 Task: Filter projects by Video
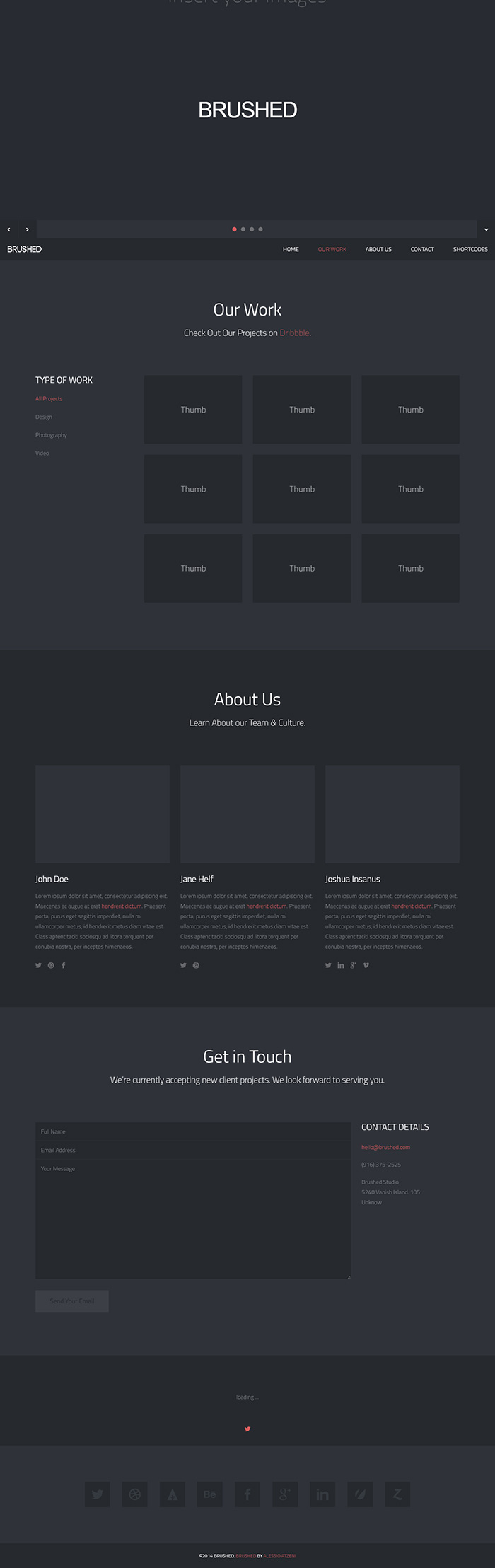click(x=42, y=453)
